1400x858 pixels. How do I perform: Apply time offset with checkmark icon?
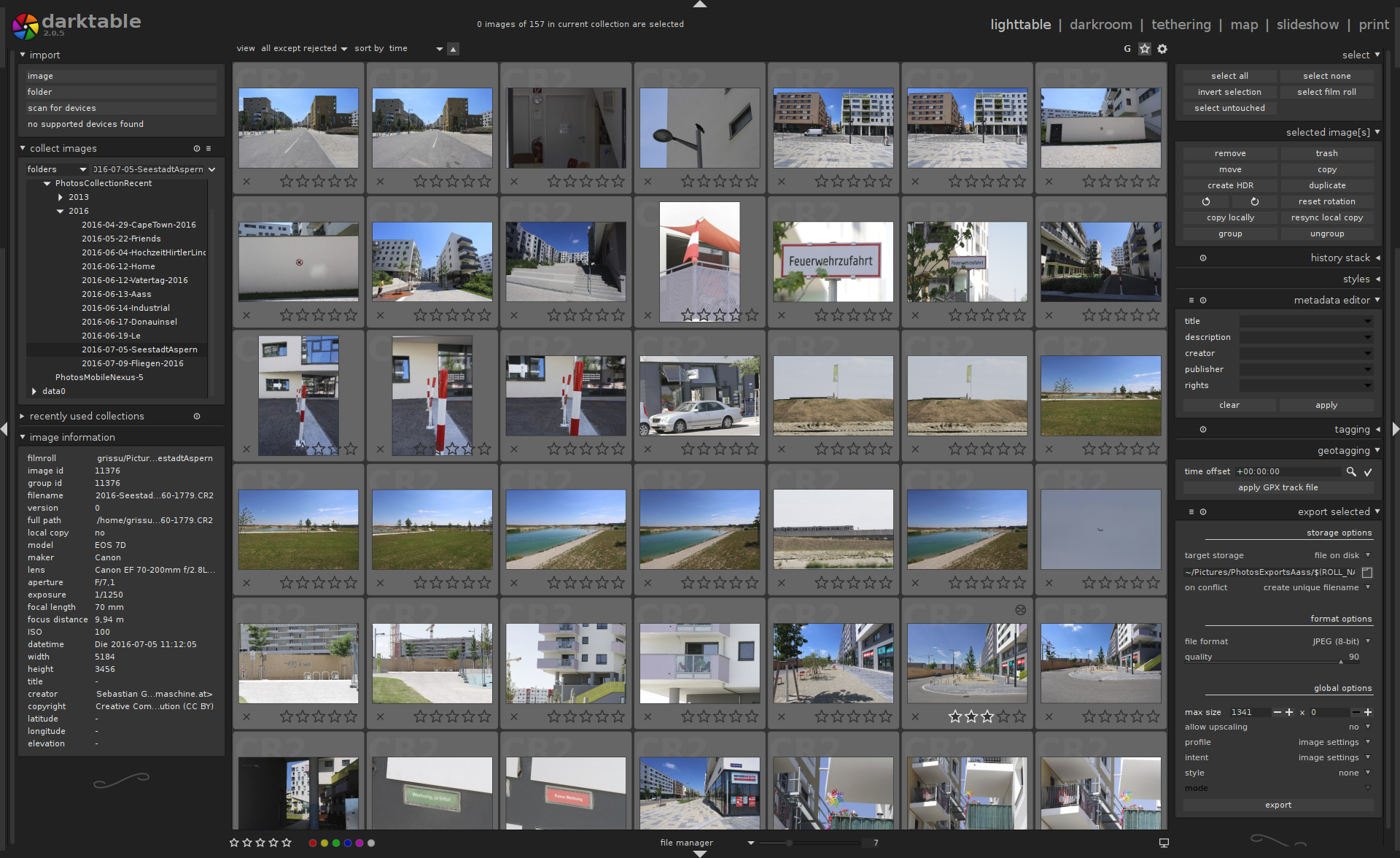pos(1368,472)
